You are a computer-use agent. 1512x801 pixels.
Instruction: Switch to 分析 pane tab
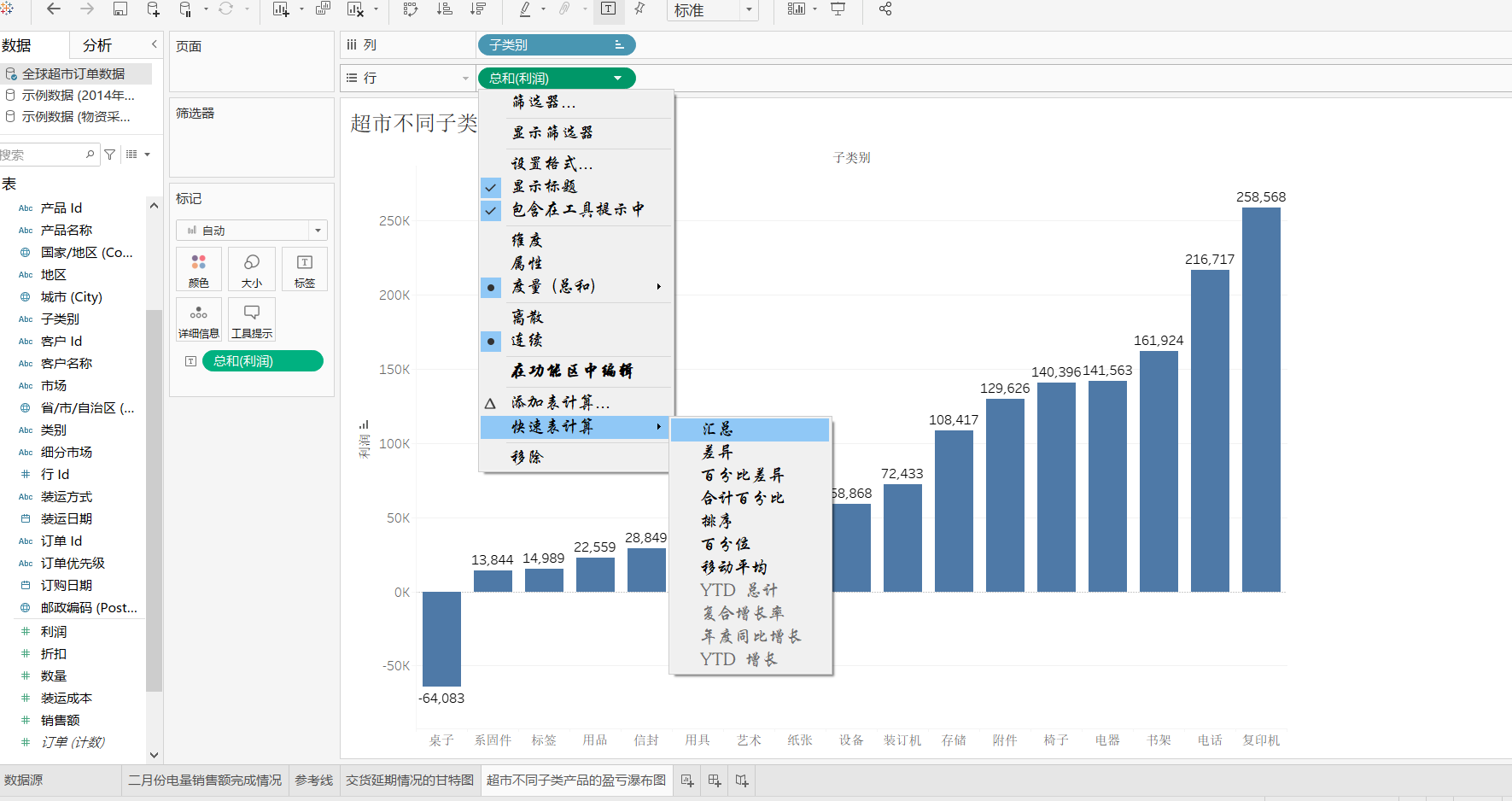pos(97,45)
